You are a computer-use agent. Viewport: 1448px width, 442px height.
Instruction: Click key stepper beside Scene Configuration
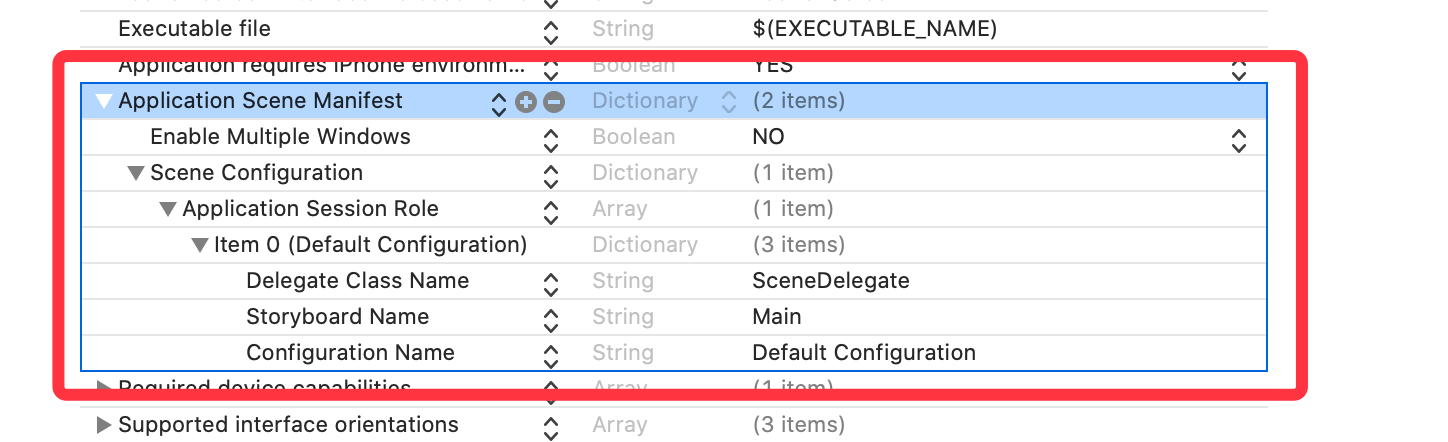(x=550, y=174)
